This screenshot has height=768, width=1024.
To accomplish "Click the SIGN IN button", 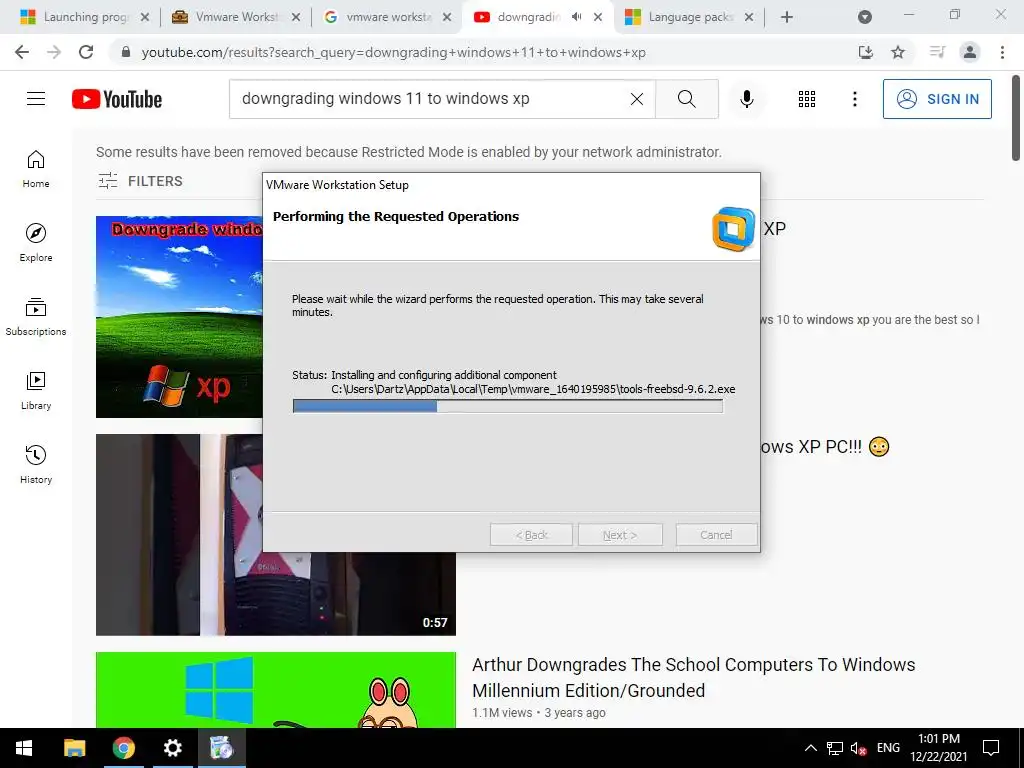I will click(937, 99).
